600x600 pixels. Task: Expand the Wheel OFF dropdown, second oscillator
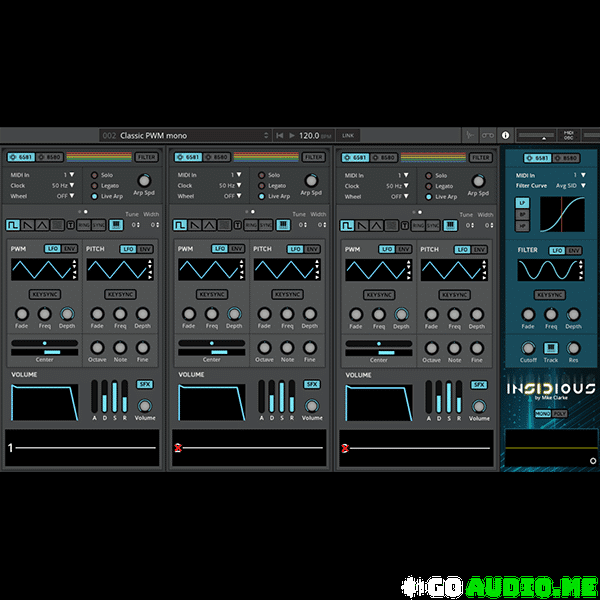pos(233,196)
